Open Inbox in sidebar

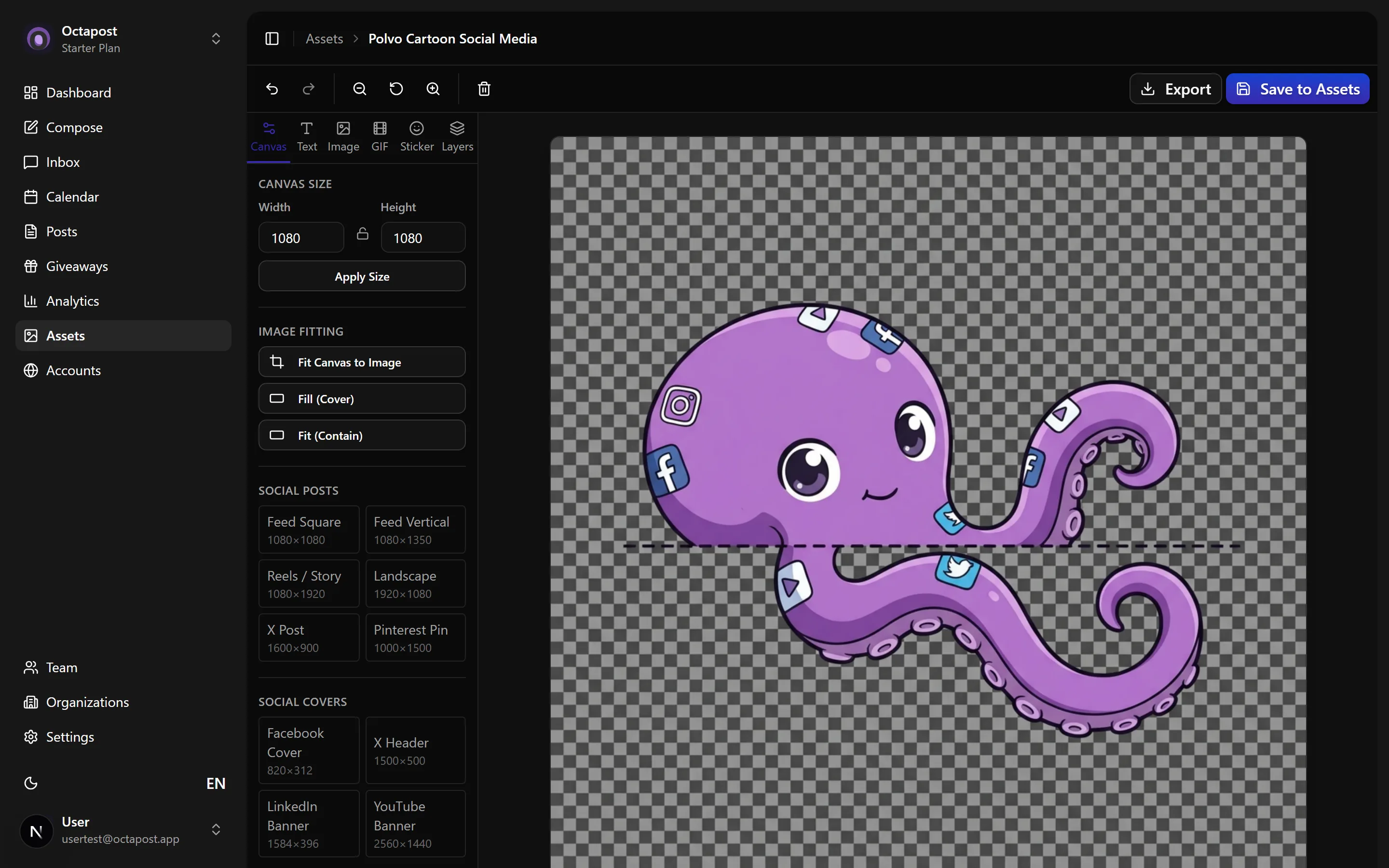[x=123, y=162]
